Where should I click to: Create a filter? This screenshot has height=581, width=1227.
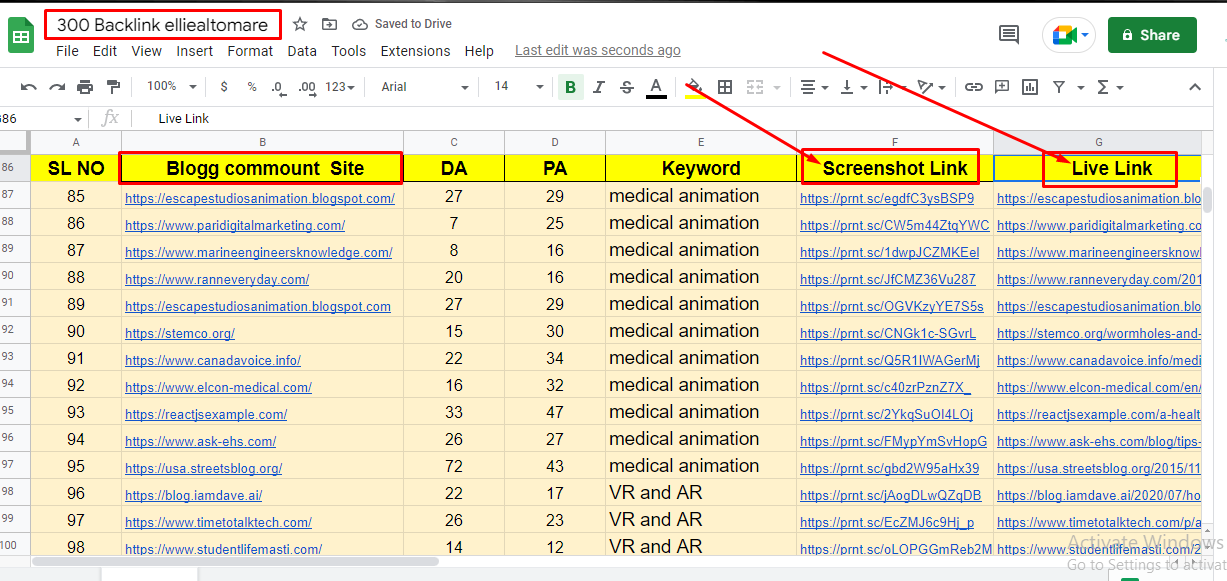click(1060, 87)
